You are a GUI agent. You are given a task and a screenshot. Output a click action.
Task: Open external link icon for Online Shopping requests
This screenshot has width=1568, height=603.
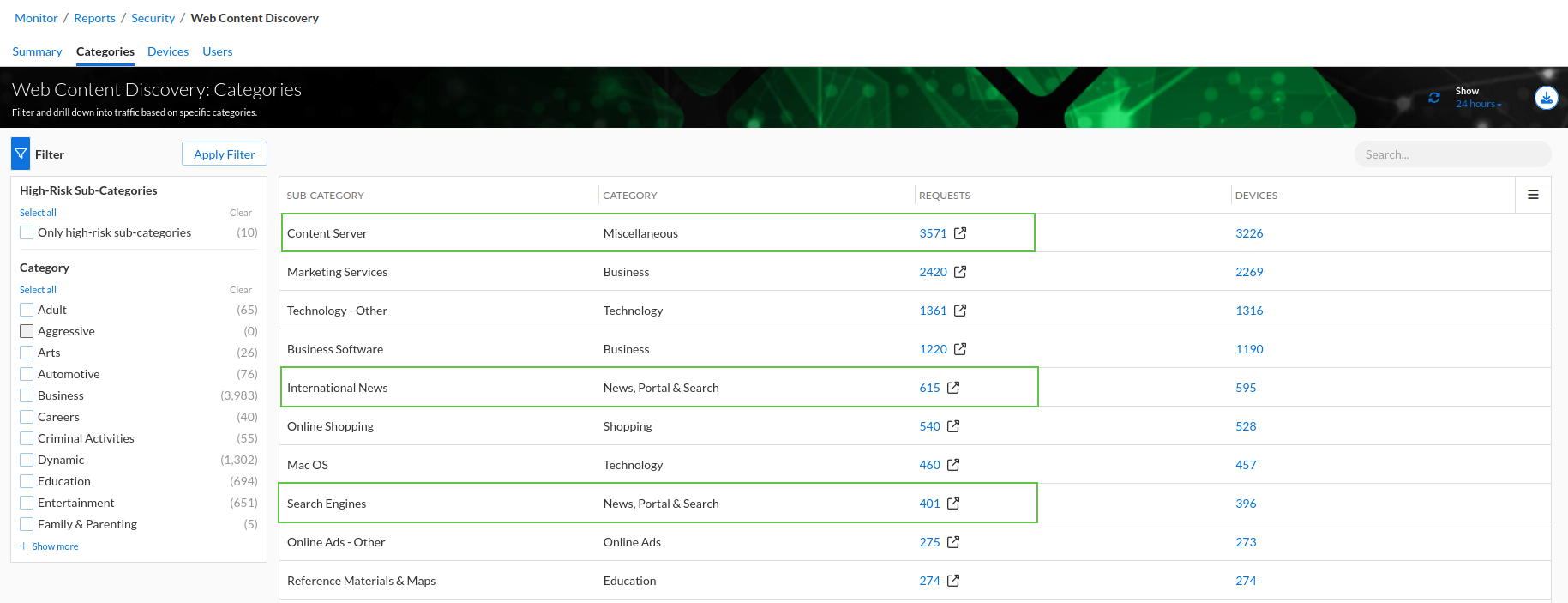[953, 426]
